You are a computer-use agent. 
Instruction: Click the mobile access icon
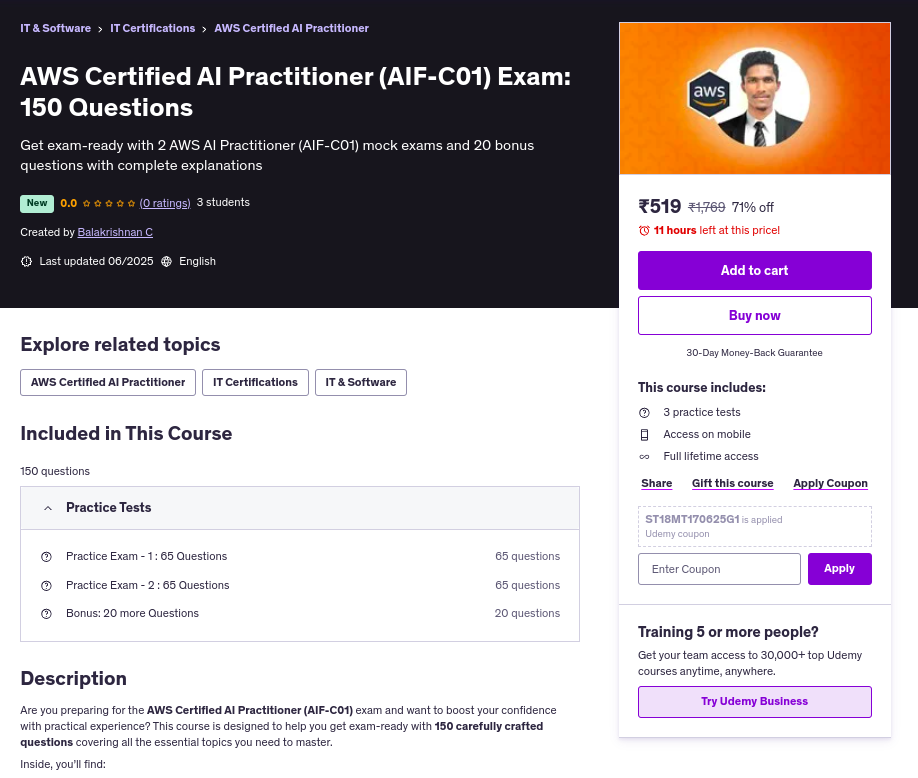point(644,434)
